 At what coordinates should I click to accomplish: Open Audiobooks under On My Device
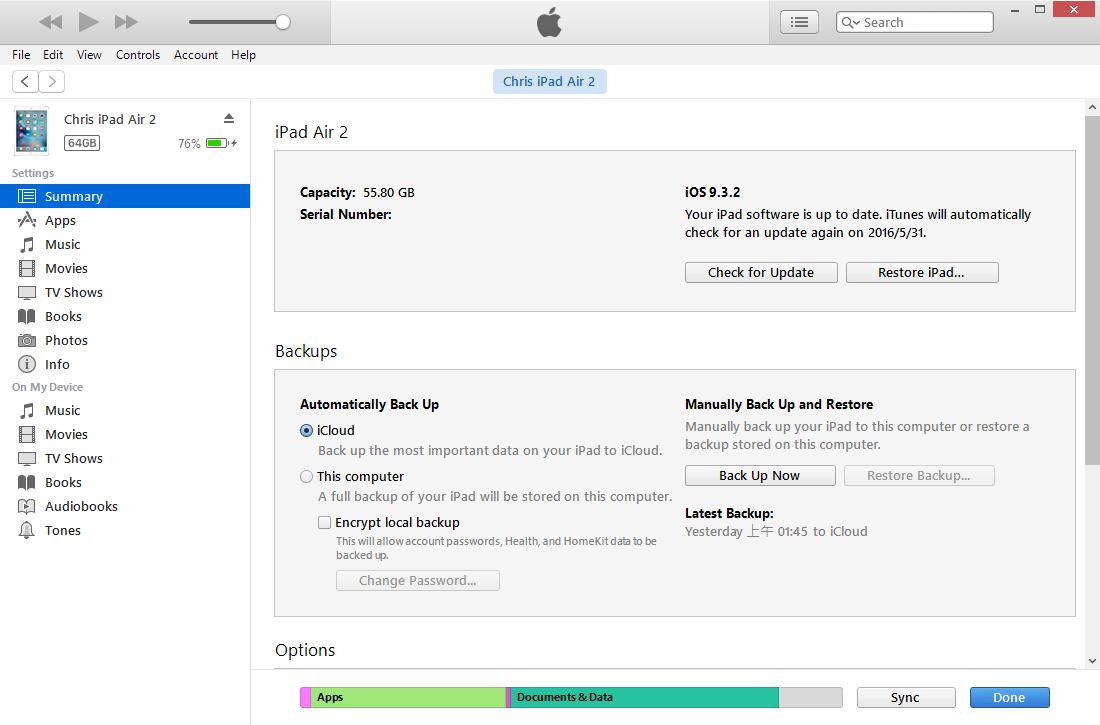point(81,506)
